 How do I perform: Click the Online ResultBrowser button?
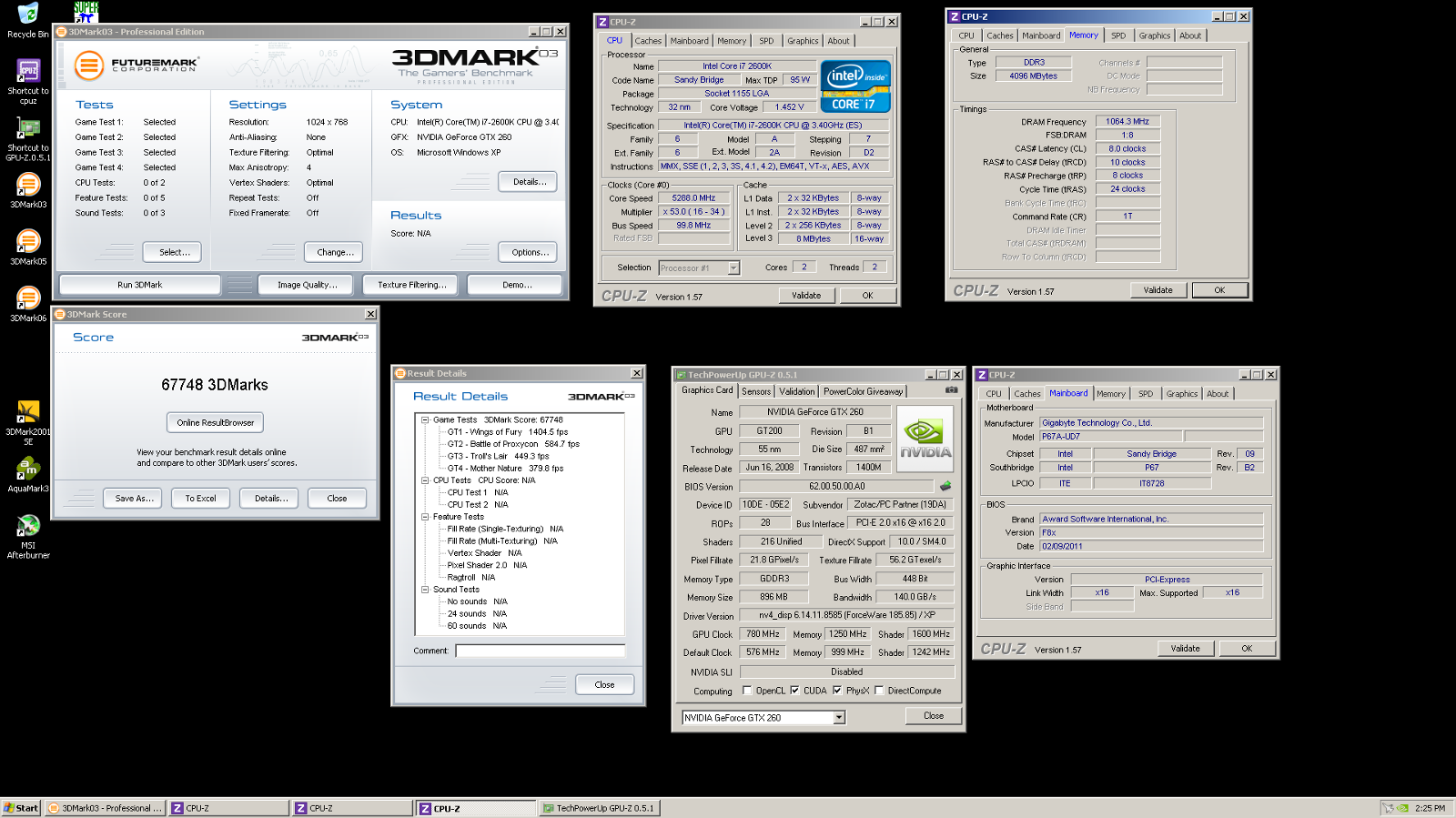tap(216, 422)
